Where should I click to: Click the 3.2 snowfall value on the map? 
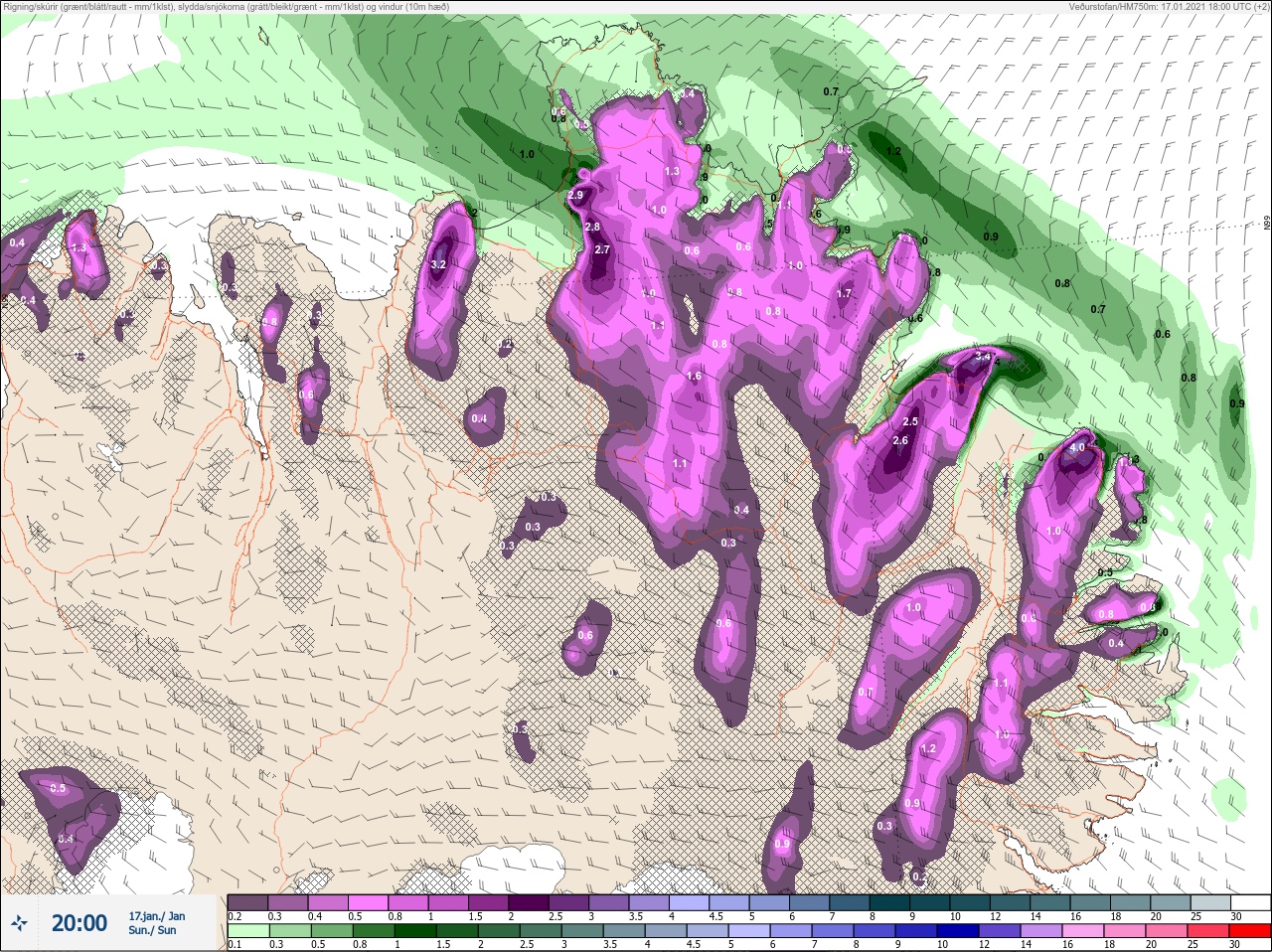point(439,265)
